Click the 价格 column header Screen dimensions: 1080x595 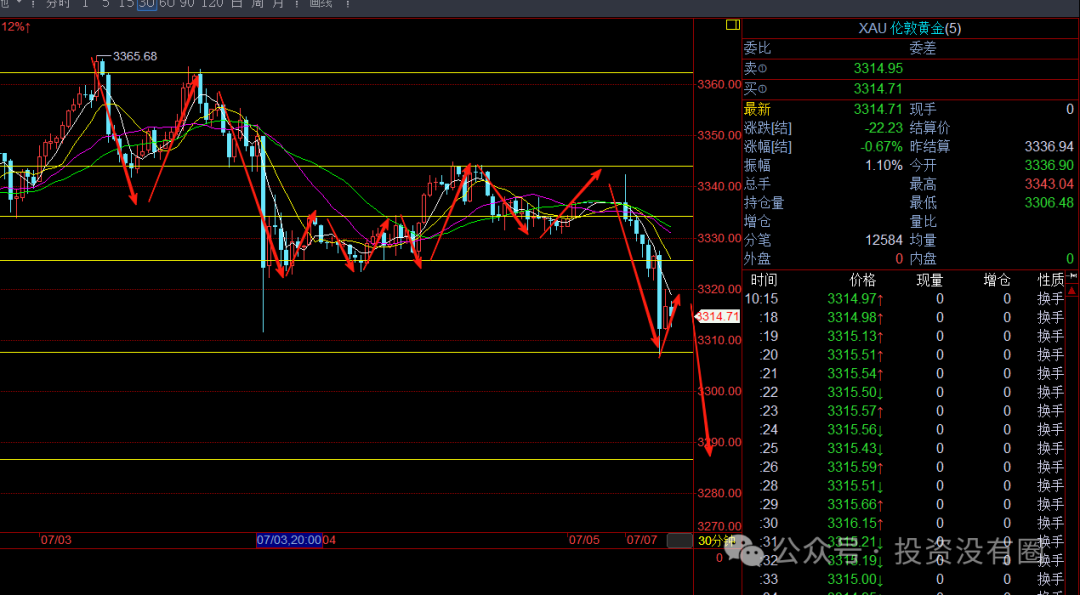[862, 280]
